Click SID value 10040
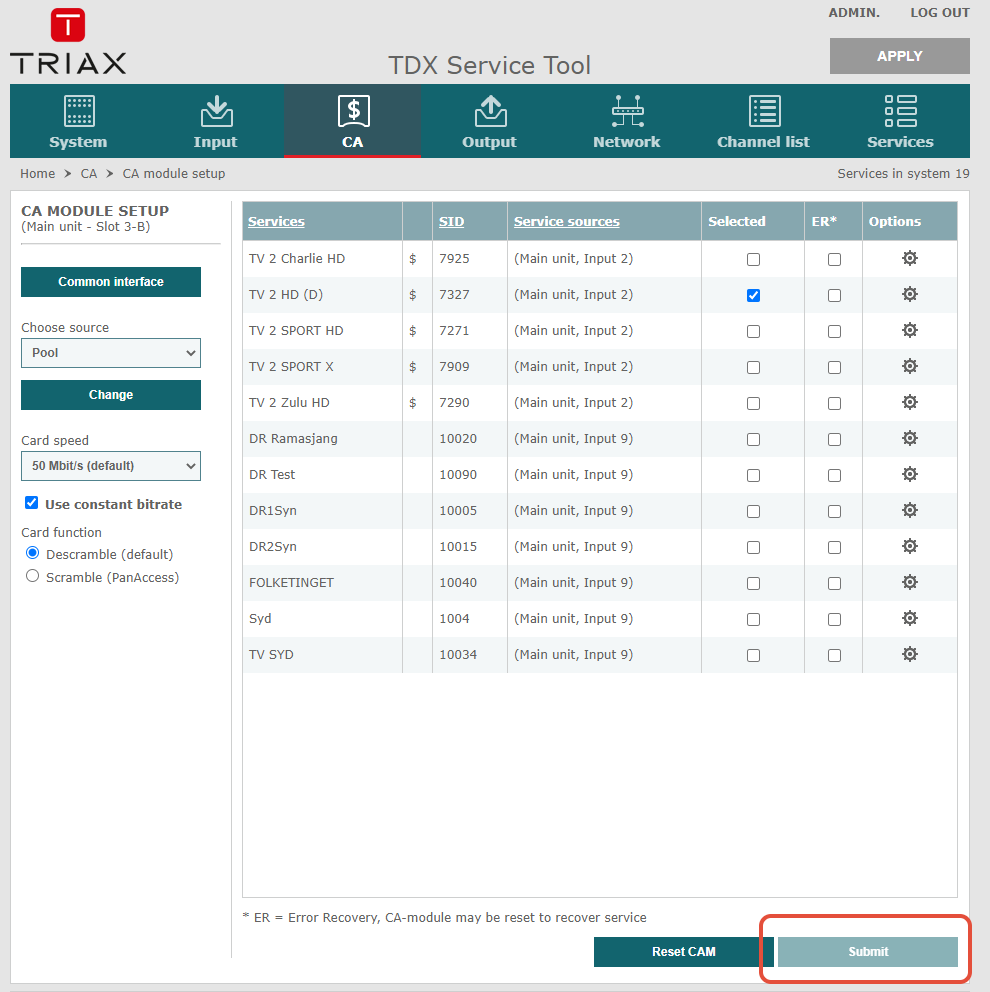990x992 pixels. pyautogui.click(x=458, y=583)
